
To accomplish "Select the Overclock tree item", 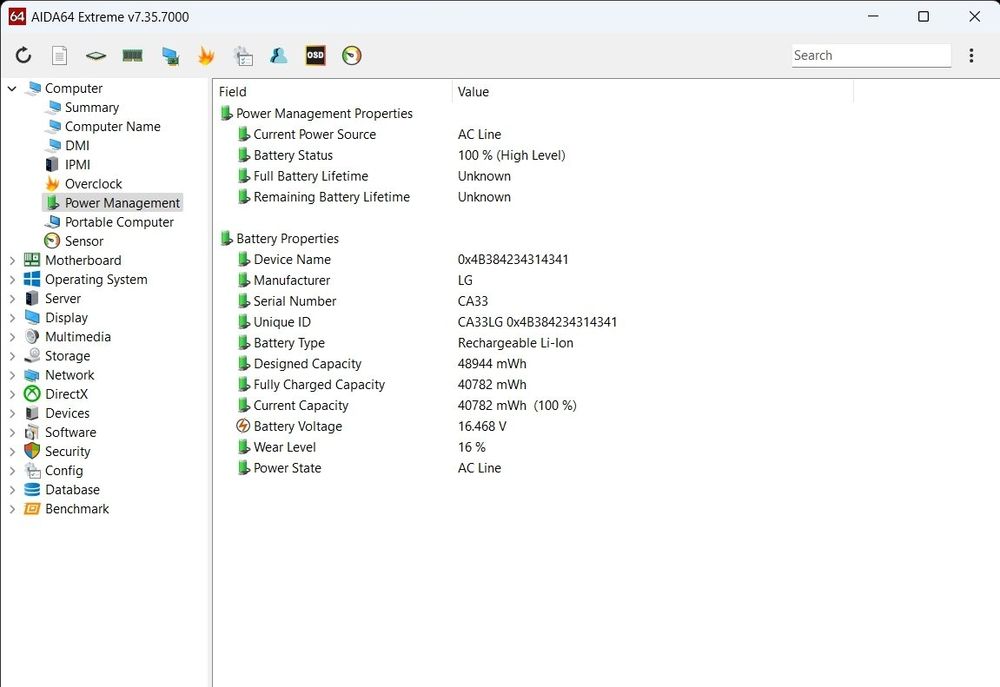I will [93, 184].
